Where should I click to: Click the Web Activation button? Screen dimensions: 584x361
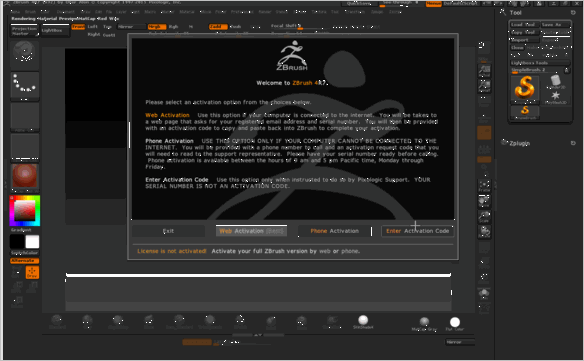point(251,231)
